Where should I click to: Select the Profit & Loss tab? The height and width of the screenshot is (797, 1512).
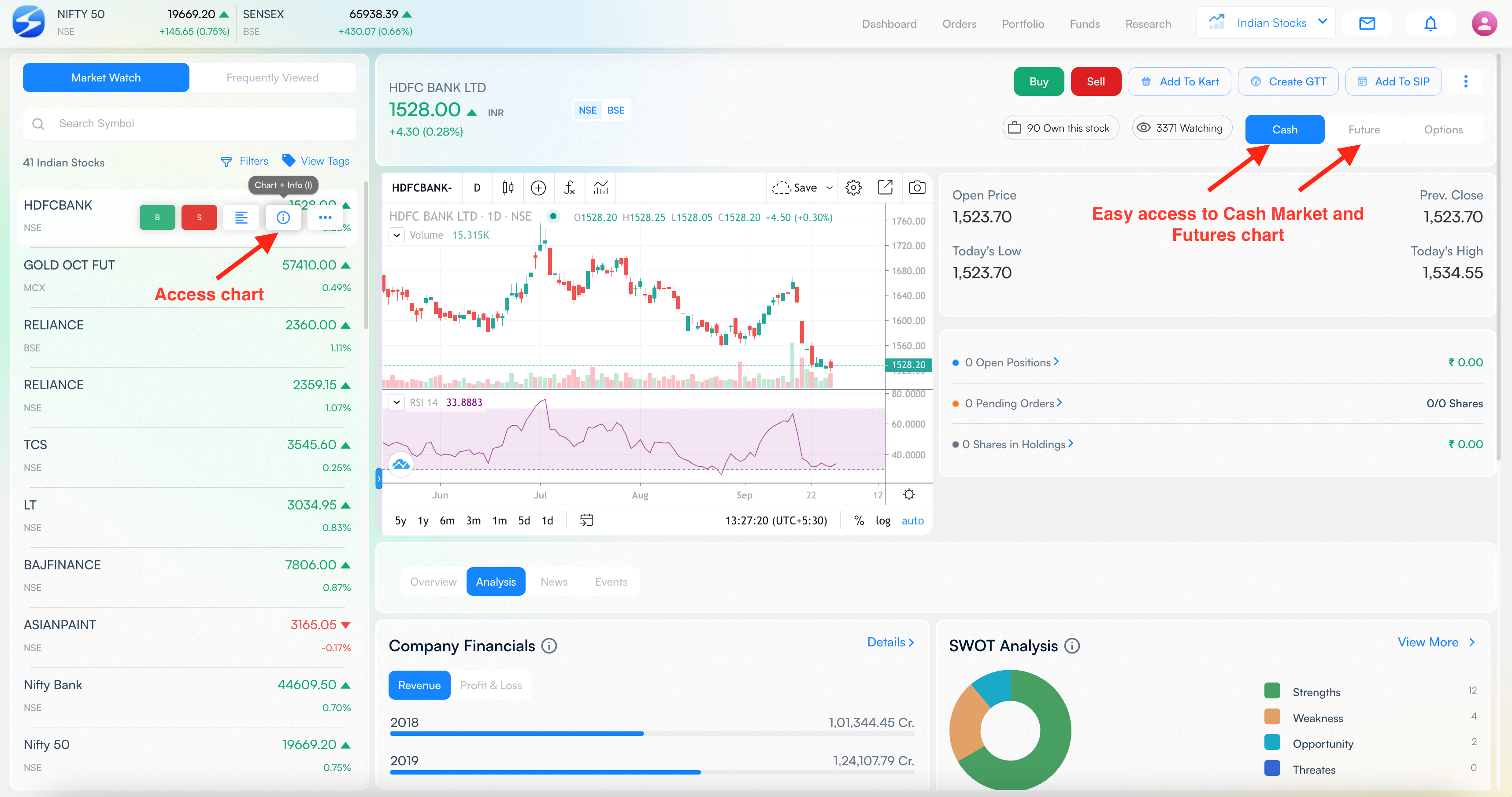tap(491, 685)
